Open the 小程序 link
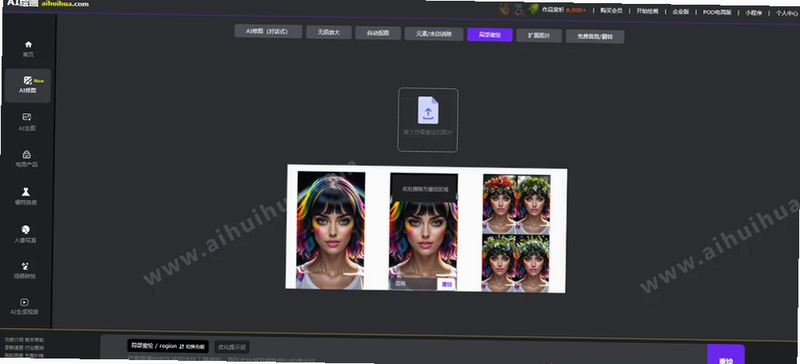800x364 pixels. coord(754,13)
